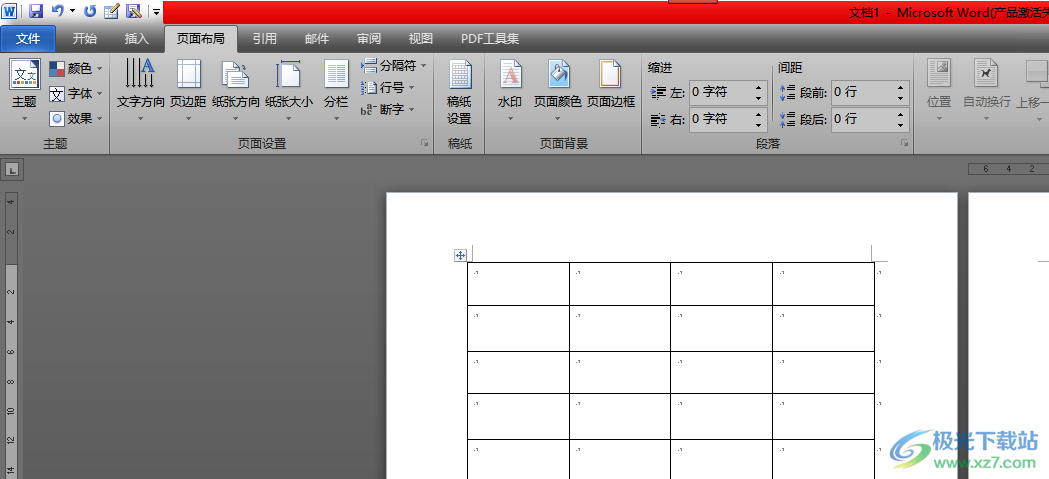This screenshot has width=1049, height=479.
Task: Click the 分栏 columns button
Action: tap(337, 90)
